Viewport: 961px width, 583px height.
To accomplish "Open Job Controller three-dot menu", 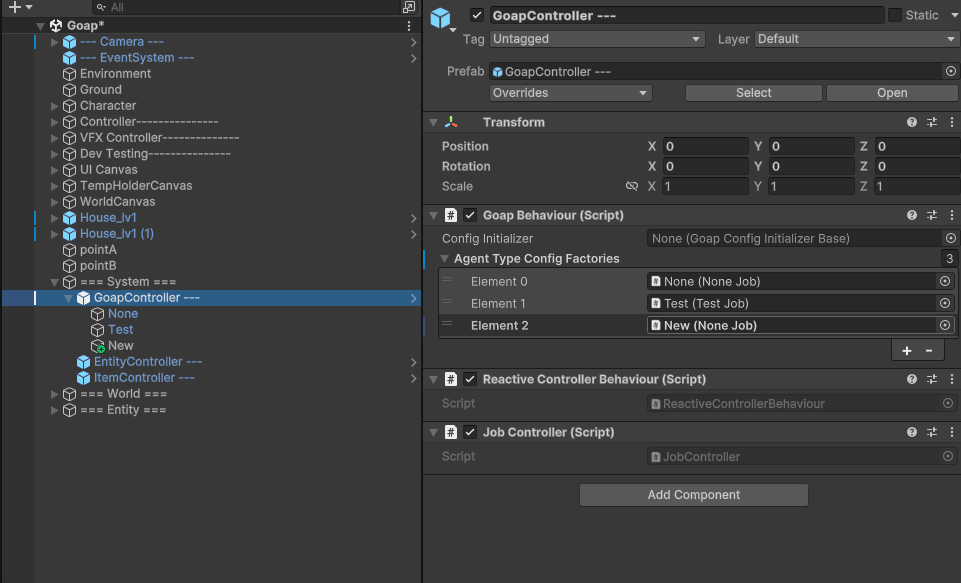I will [x=952, y=432].
